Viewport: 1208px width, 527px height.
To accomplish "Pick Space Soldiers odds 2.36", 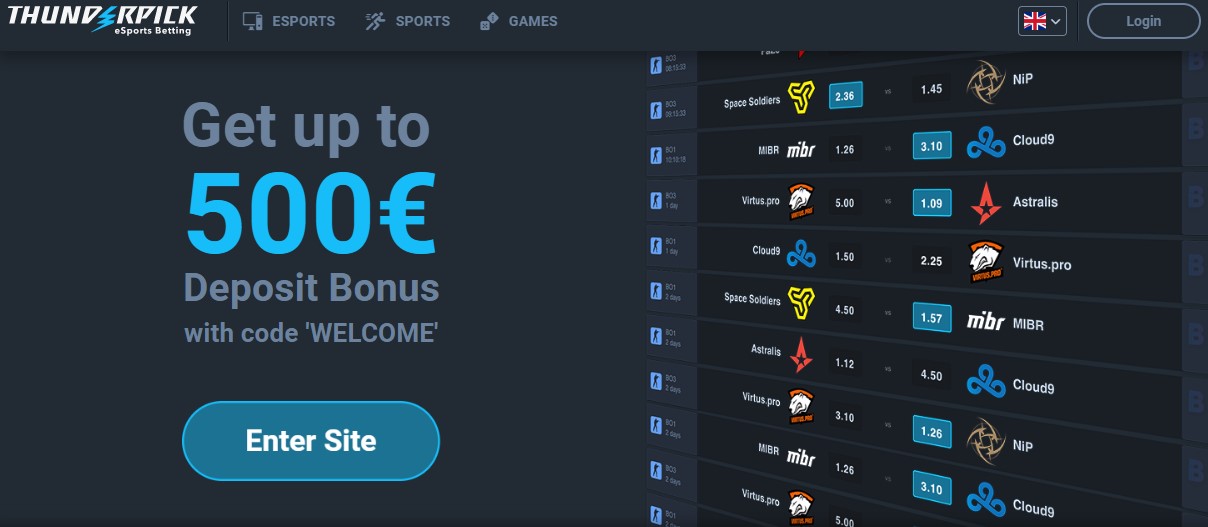I will click(x=845, y=95).
